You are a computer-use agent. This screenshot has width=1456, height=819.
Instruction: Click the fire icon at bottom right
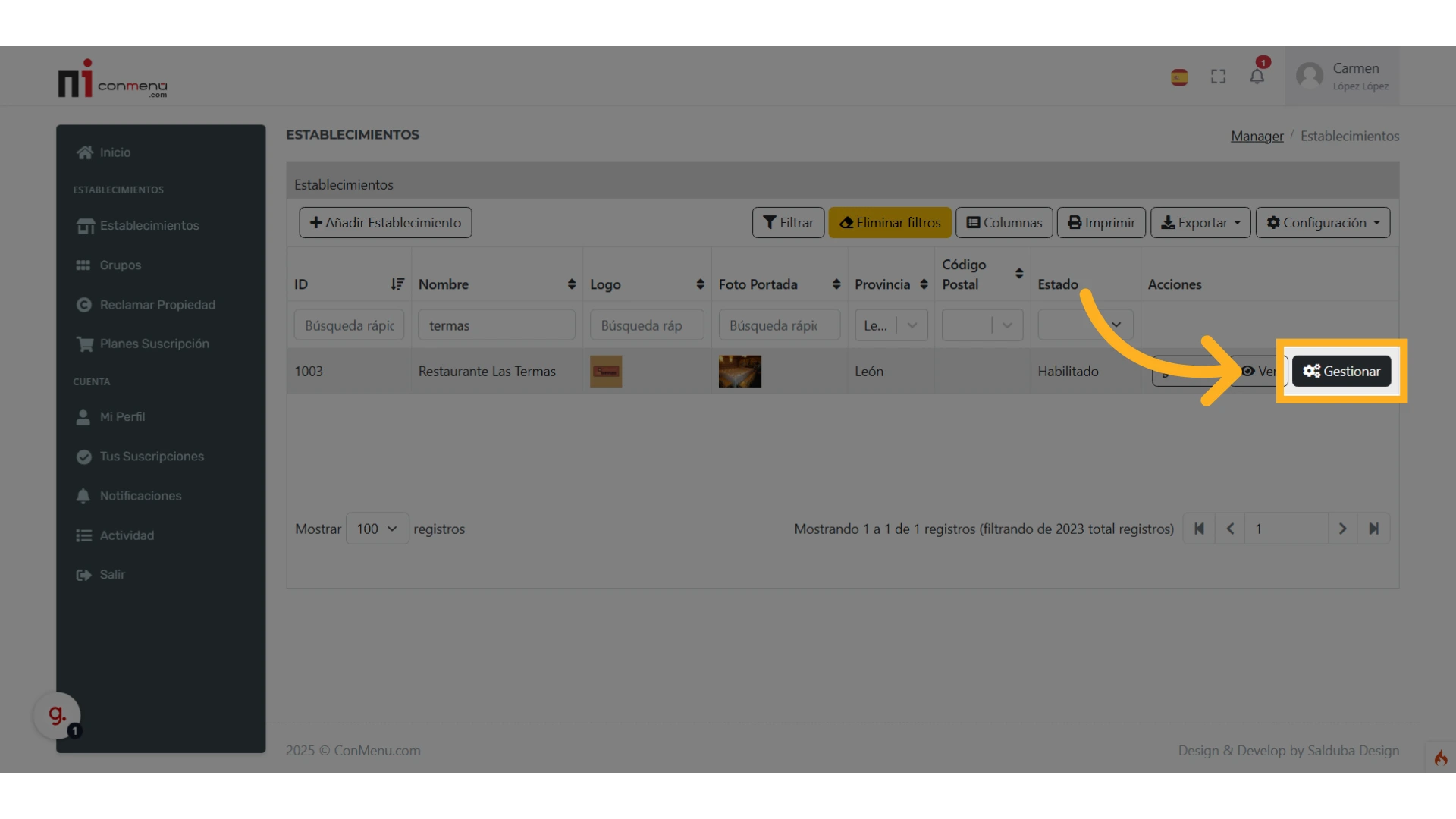(x=1440, y=758)
